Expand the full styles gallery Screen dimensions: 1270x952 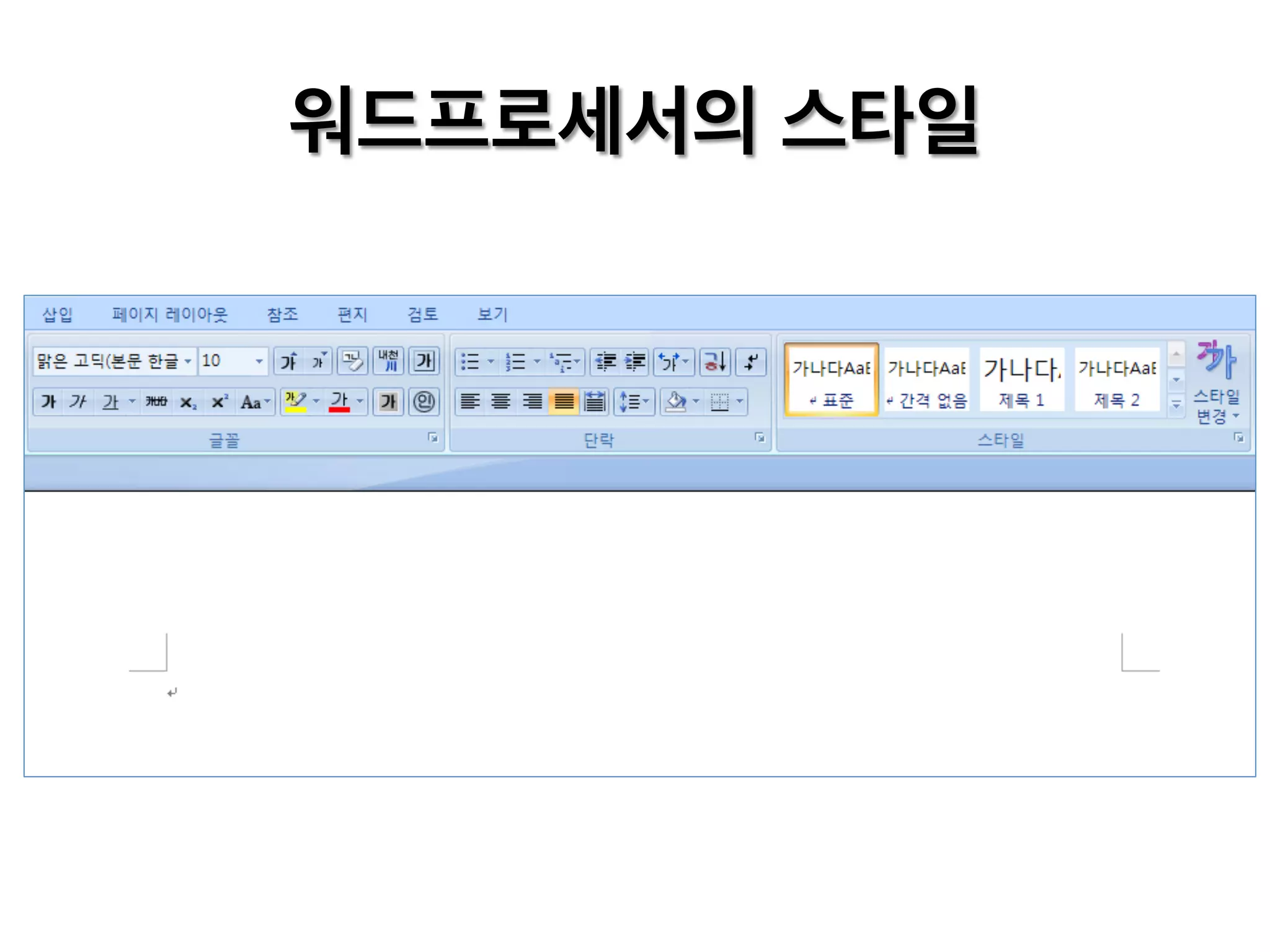tap(1176, 405)
